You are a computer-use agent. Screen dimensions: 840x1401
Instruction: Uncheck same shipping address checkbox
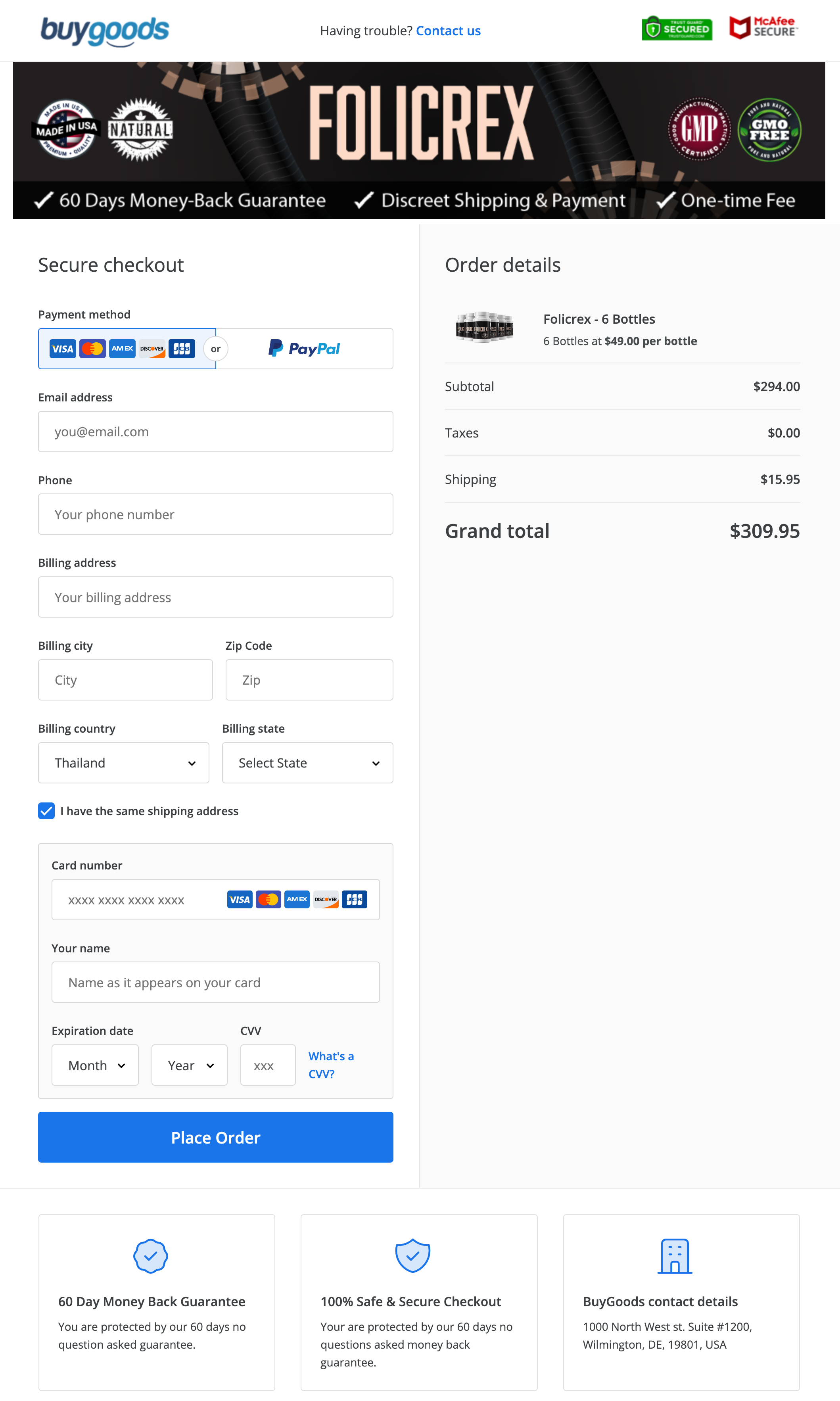click(46, 811)
